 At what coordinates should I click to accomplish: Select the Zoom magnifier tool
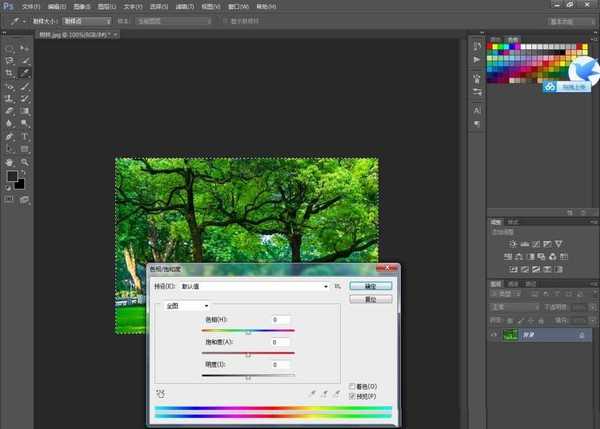point(25,161)
